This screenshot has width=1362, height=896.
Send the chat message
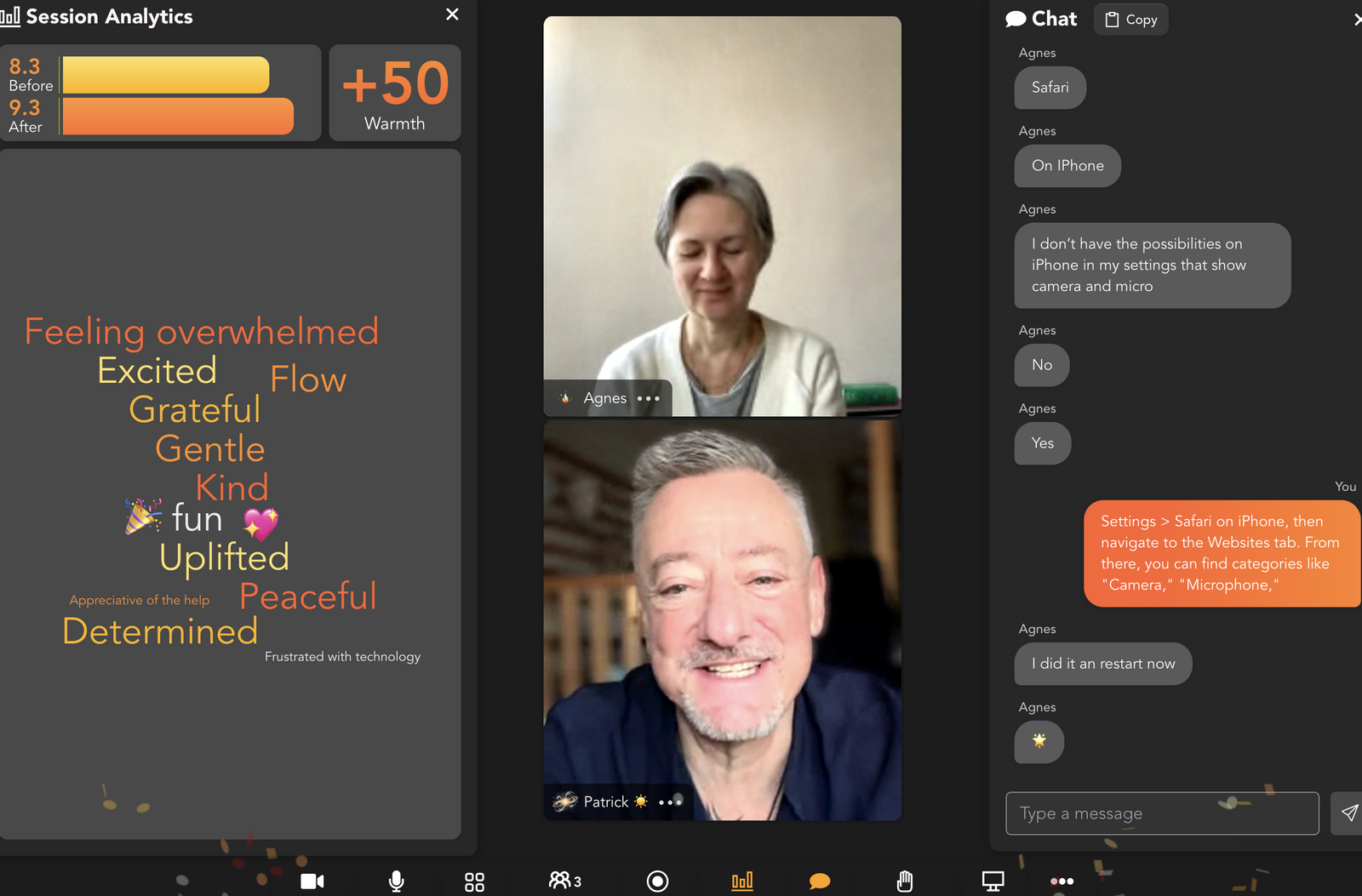point(1348,813)
